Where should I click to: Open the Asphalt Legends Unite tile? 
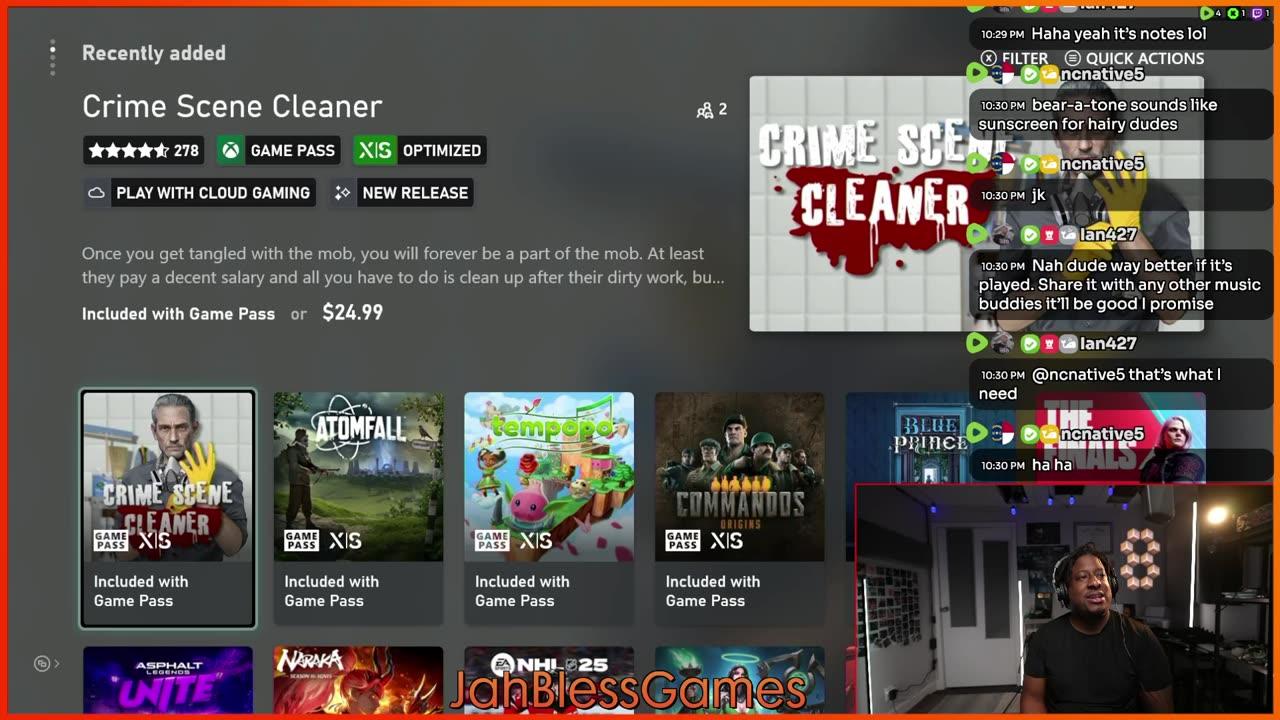tap(168, 681)
